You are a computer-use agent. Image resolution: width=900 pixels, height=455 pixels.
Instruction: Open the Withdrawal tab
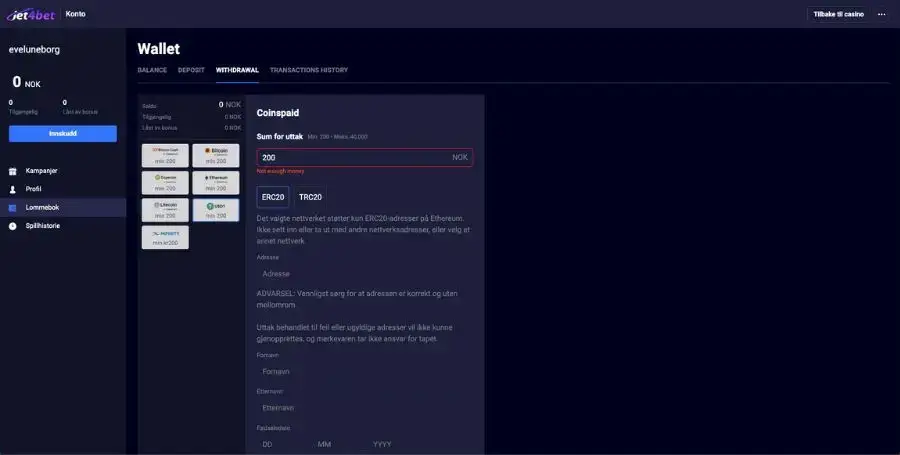(x=237, y=70)
